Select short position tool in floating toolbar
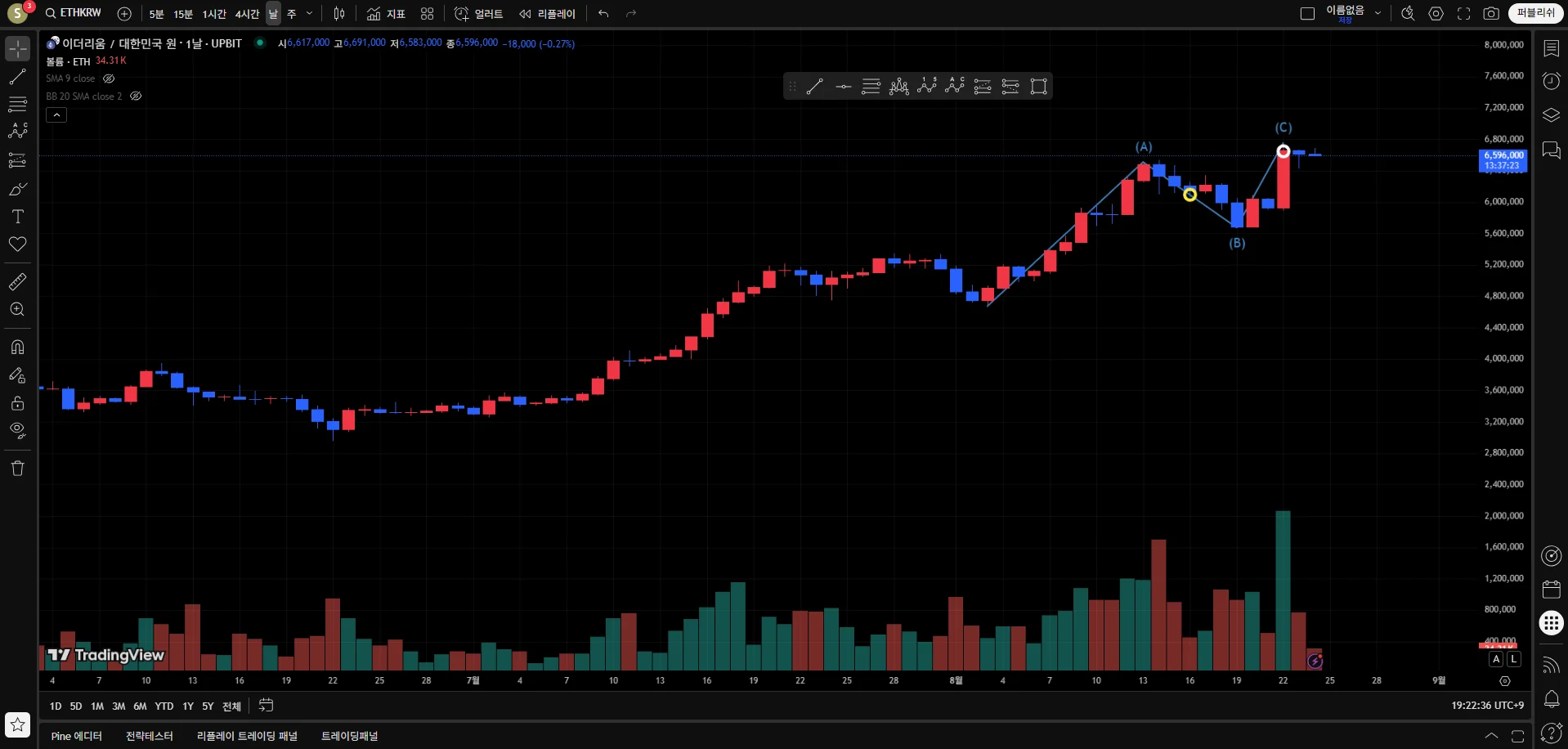Viewport: 1568px width, 749px height. tap(1010, 86)
